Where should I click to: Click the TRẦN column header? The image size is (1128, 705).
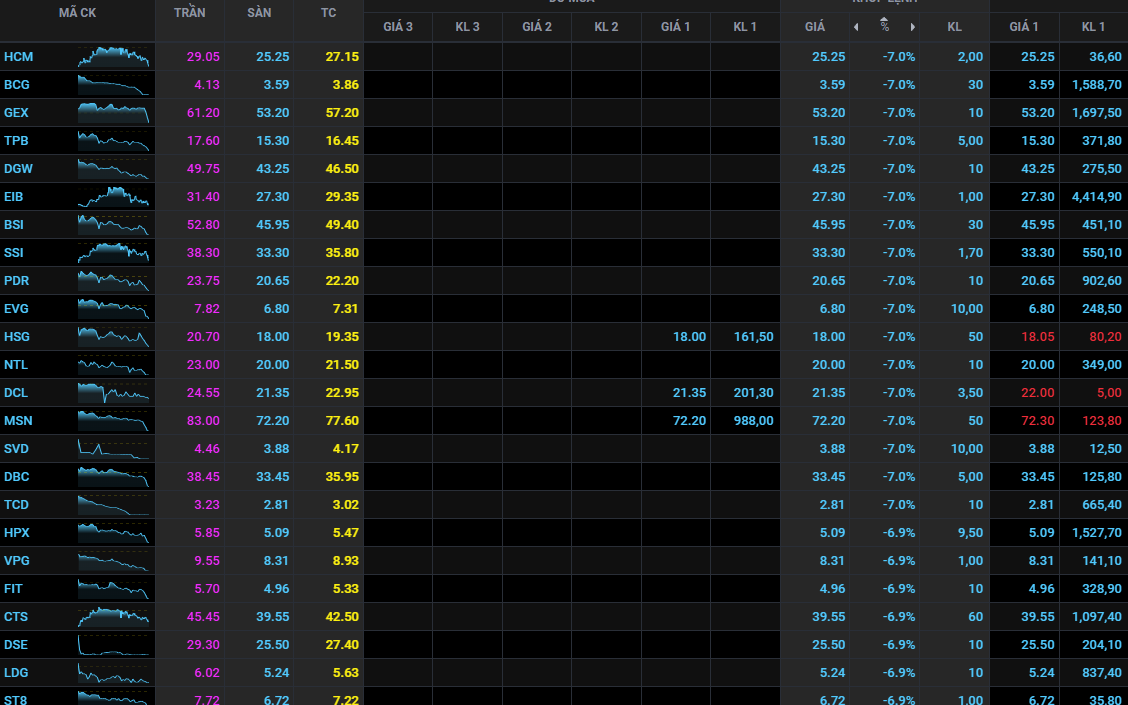(190, 13)
